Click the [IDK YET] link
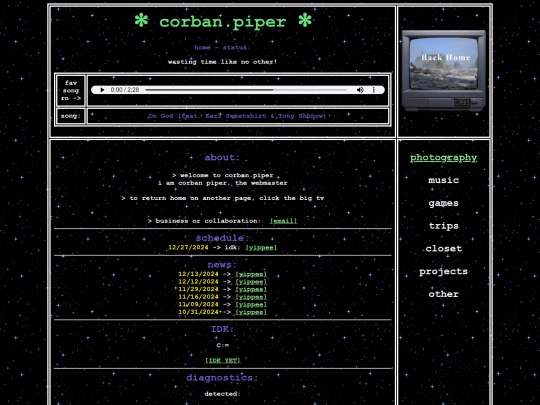Screen dimensions: 540x405 pyautogui.click(x=223, y=361)
